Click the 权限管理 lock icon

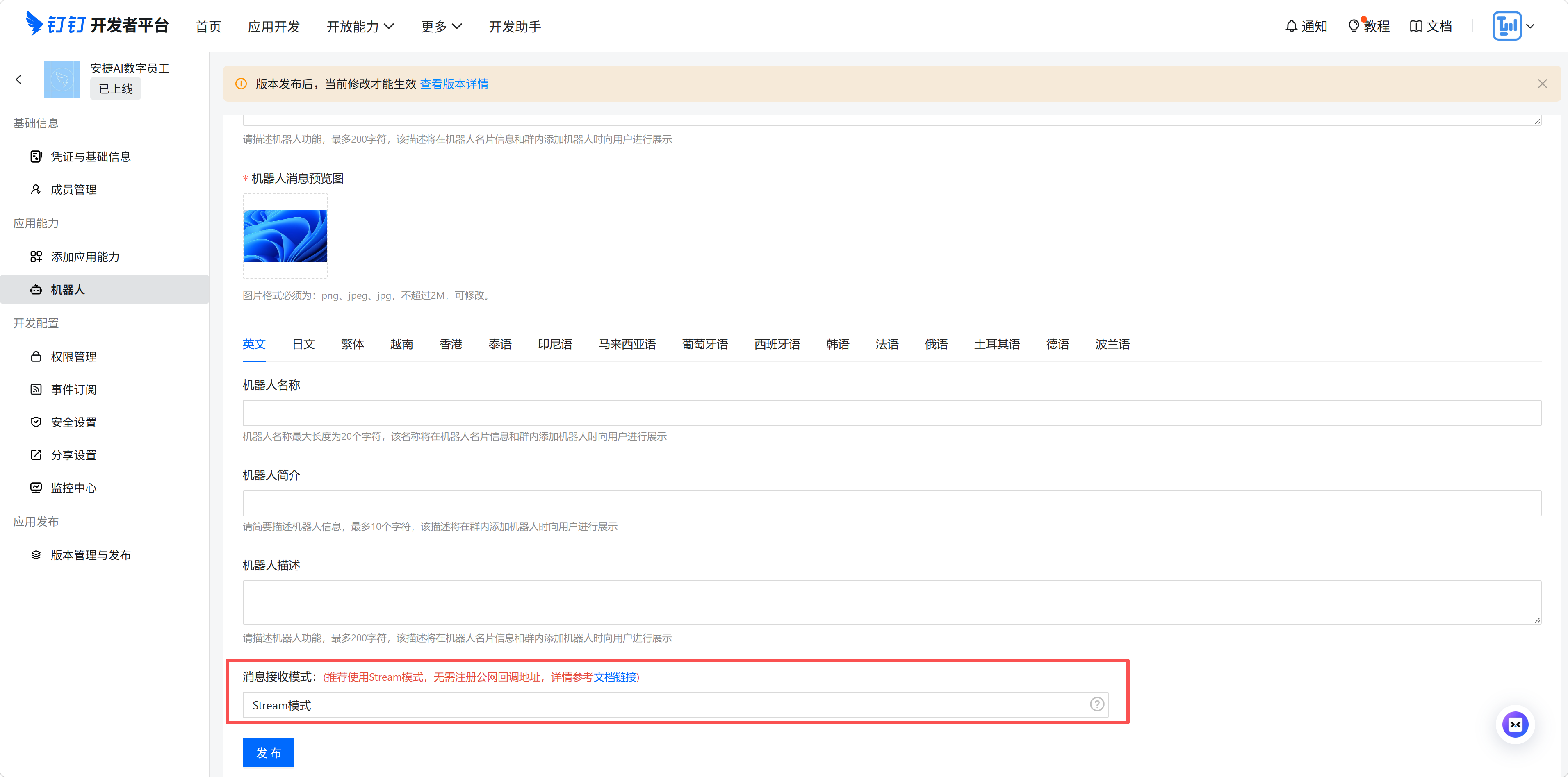coord(36,357)
